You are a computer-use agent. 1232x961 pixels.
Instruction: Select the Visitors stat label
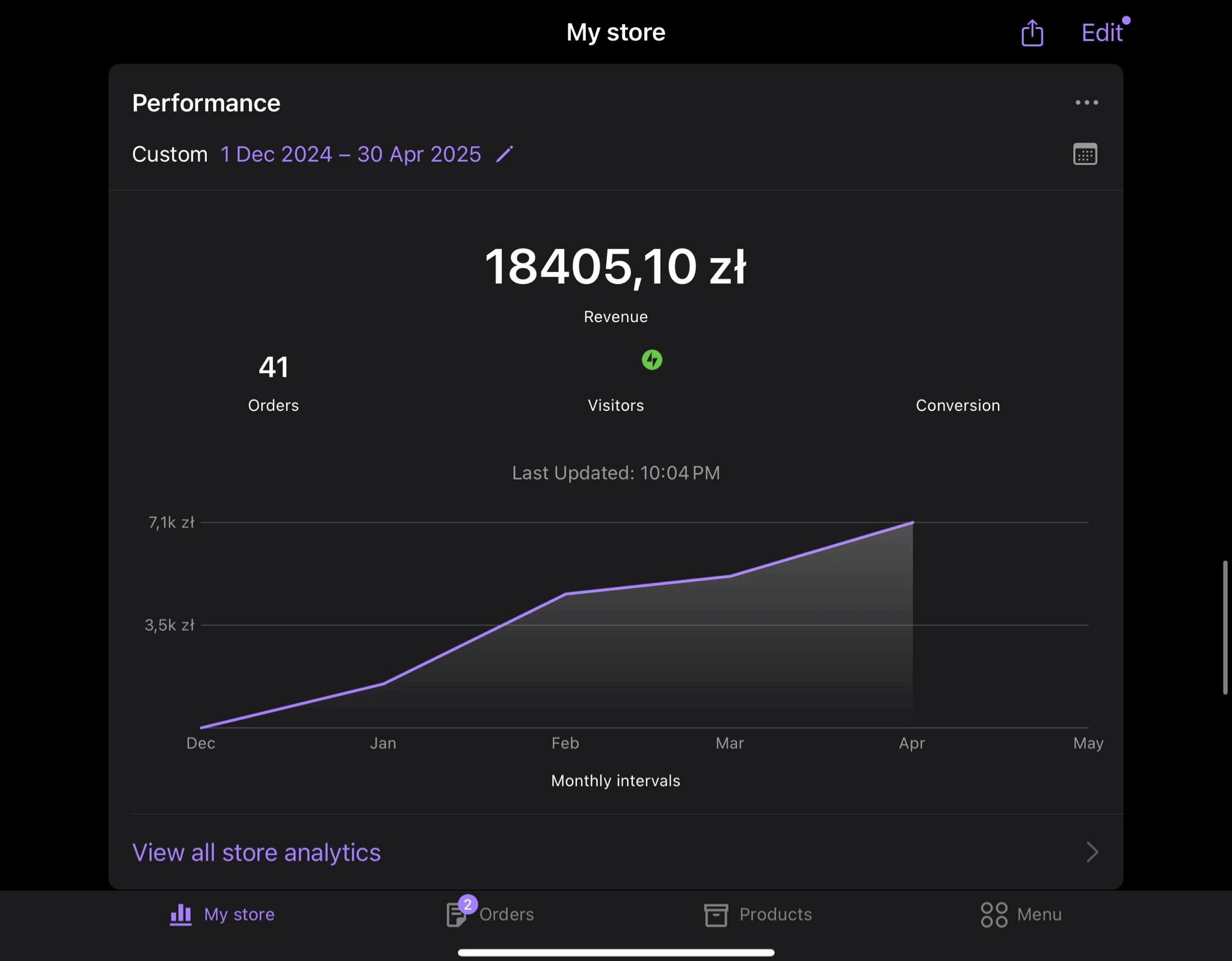tap(615, 406)
